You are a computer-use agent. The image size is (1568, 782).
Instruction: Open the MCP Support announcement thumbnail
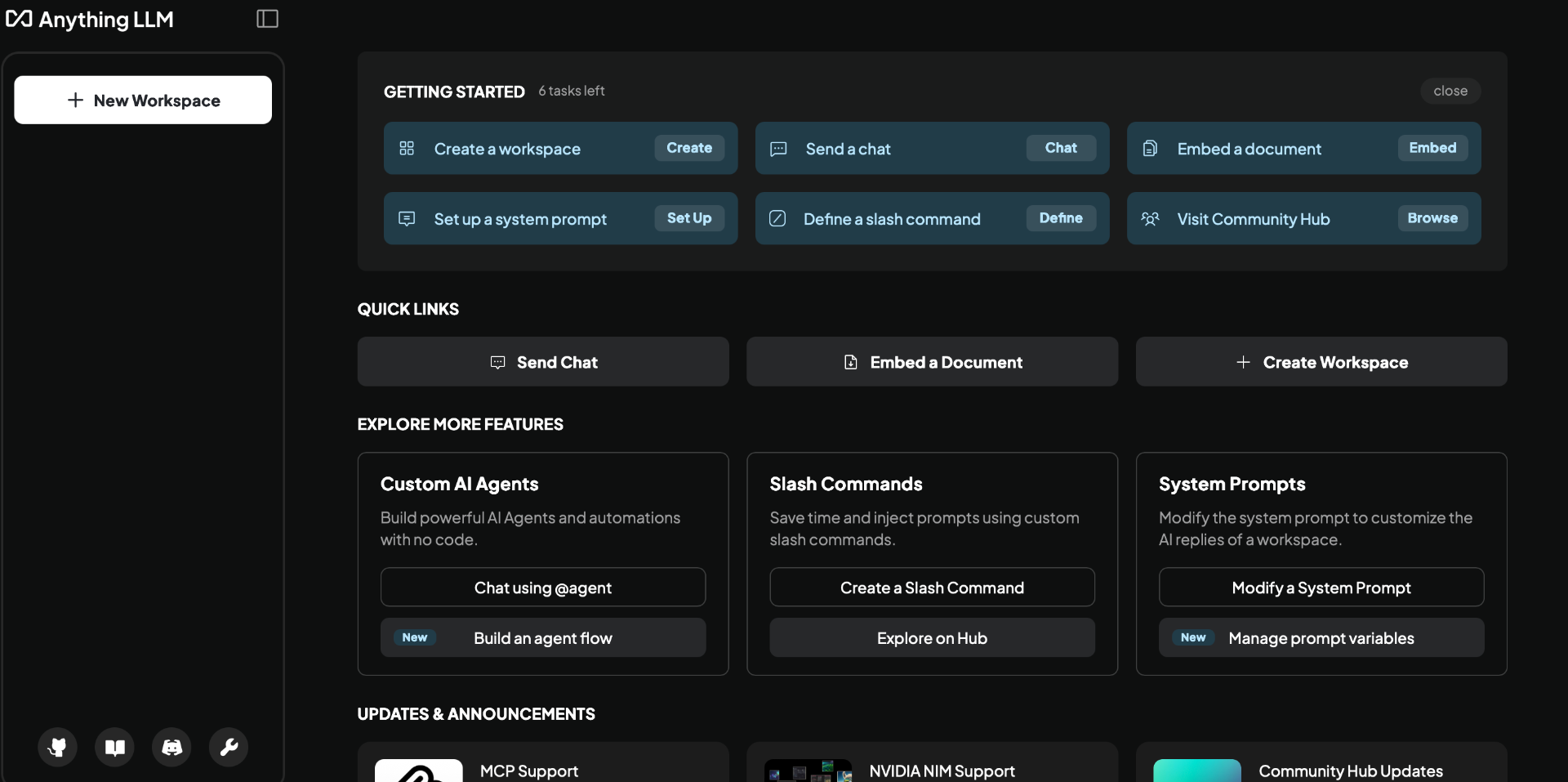[418, 771]
